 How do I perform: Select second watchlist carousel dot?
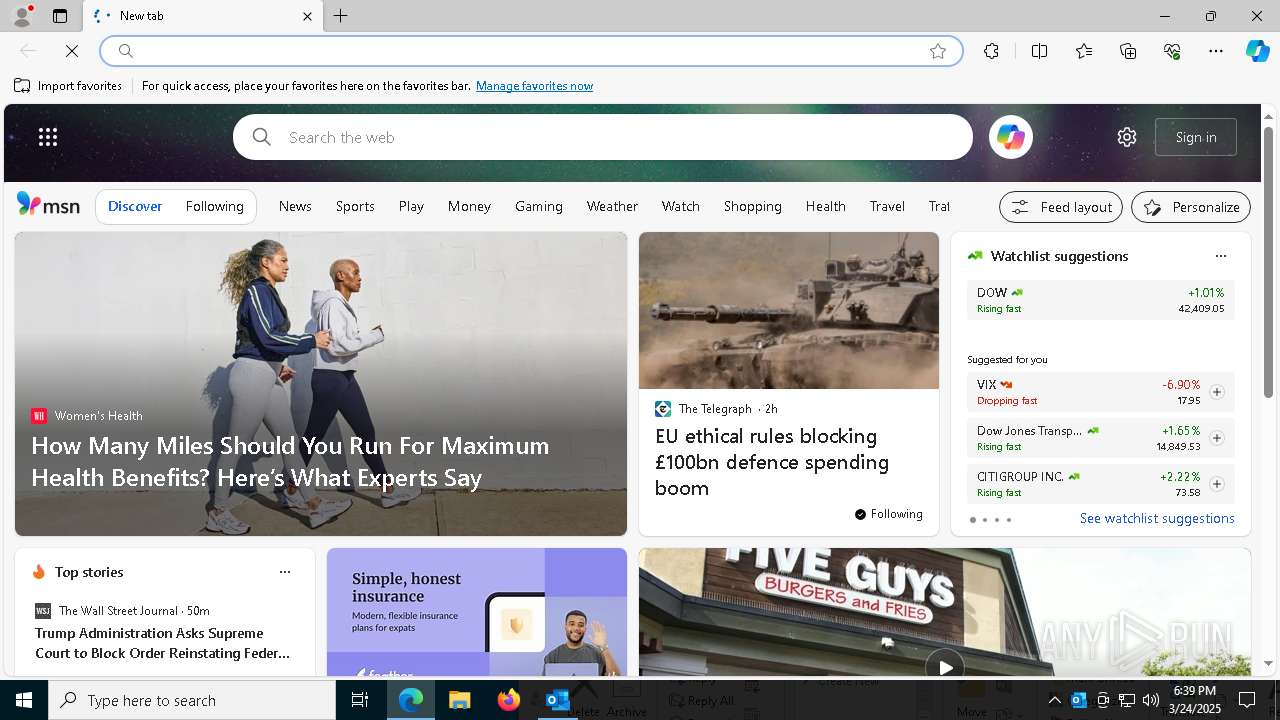point(984,520)
